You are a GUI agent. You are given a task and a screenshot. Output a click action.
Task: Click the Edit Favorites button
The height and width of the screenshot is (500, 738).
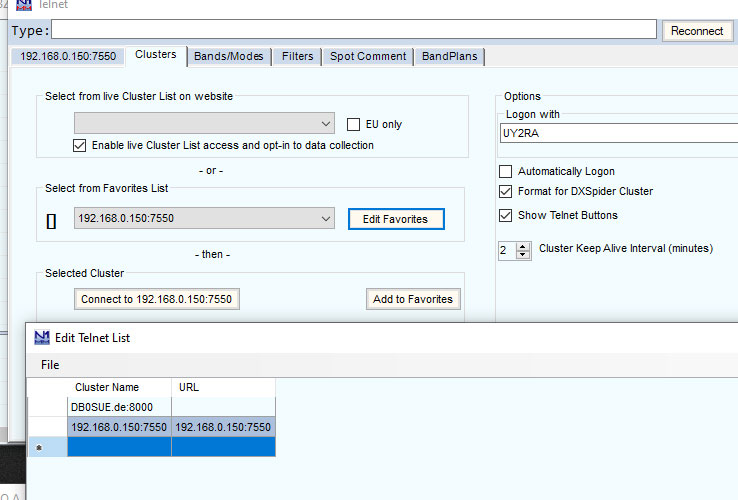[396, 219]
